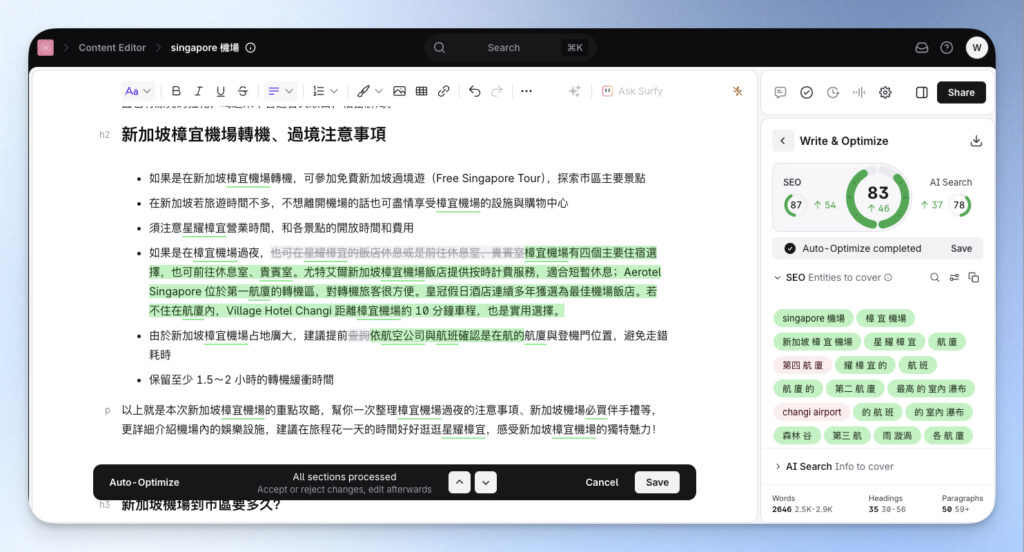Viewport: 1024px width, 552px height.
Task: Open the numbered list dropdown
Action: (325, 91)
